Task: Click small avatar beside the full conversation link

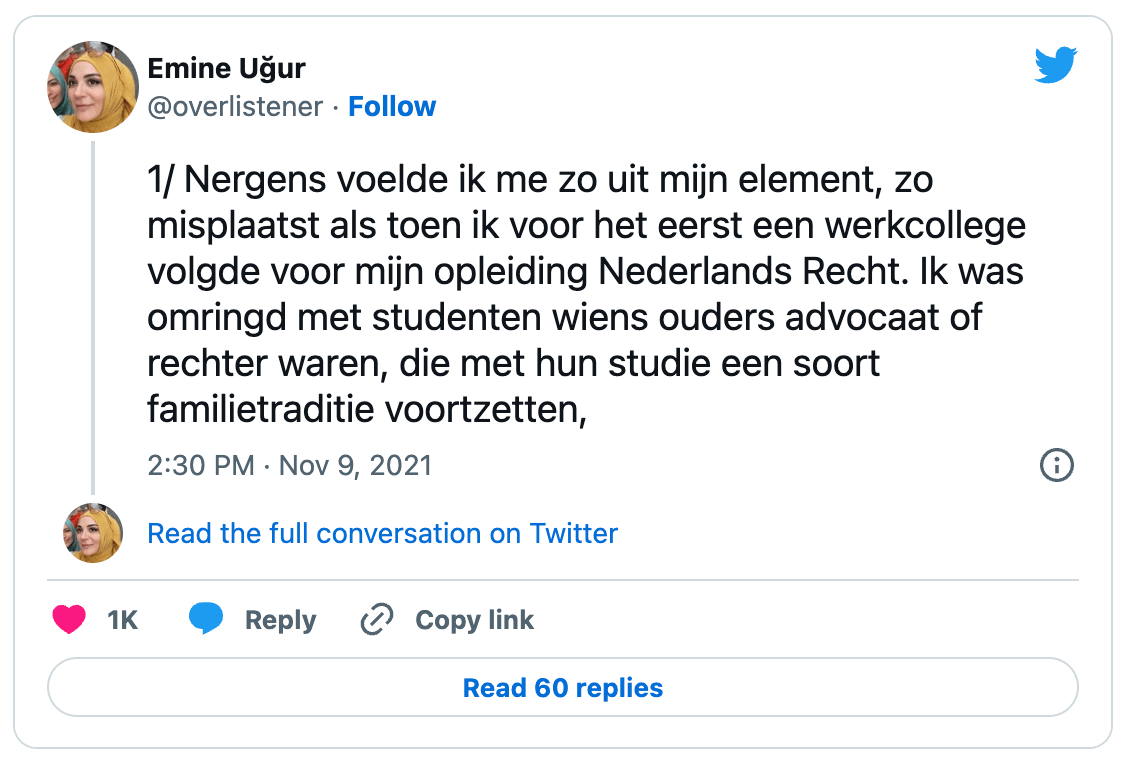Action: [93, 533]
